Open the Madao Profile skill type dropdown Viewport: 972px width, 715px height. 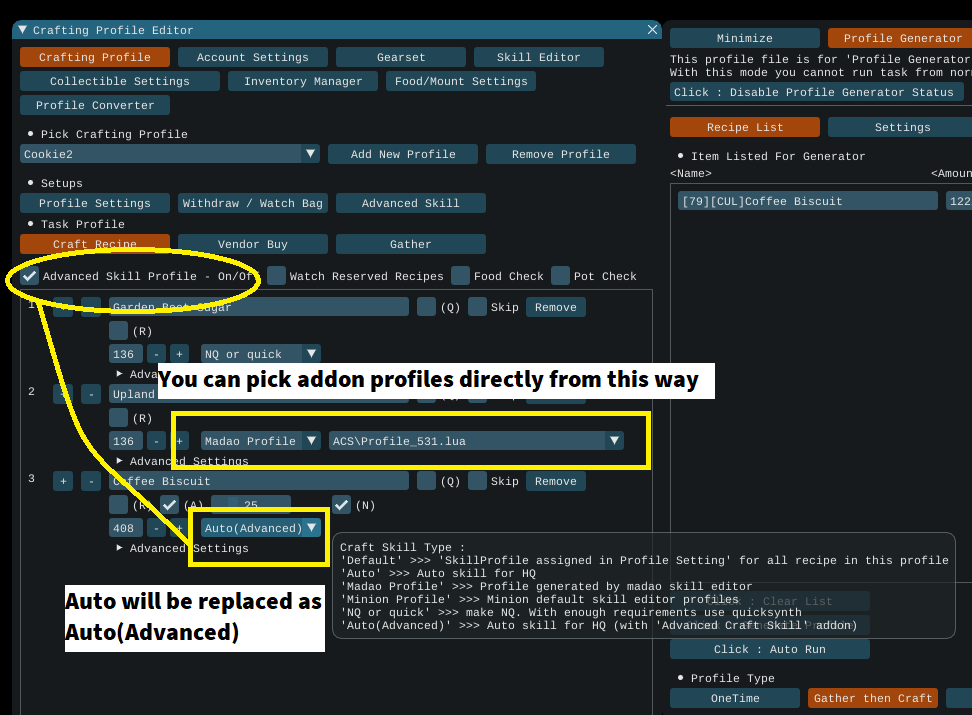(x=311, y=441)
